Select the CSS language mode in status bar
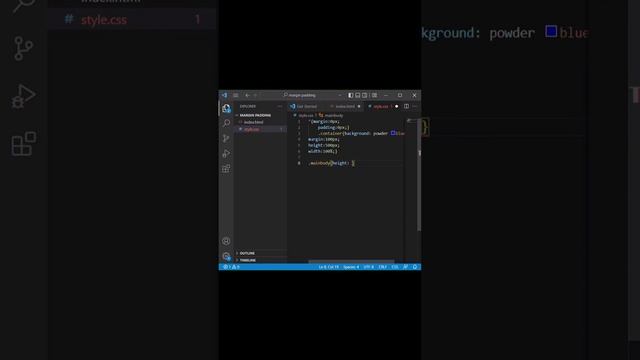The height and width of the screenshot is (360, 640). coord(395,267)
